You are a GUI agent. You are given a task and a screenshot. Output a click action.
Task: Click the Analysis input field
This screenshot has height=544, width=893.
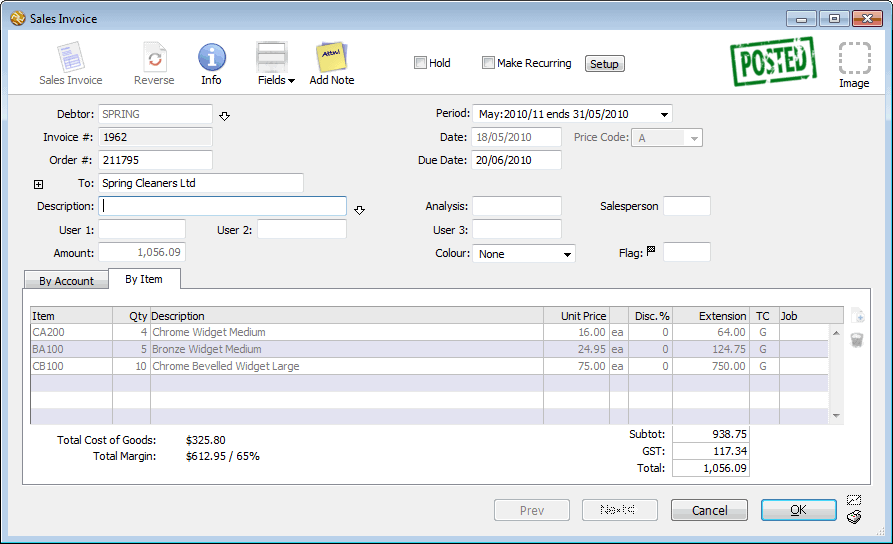(x=517, y=206)
